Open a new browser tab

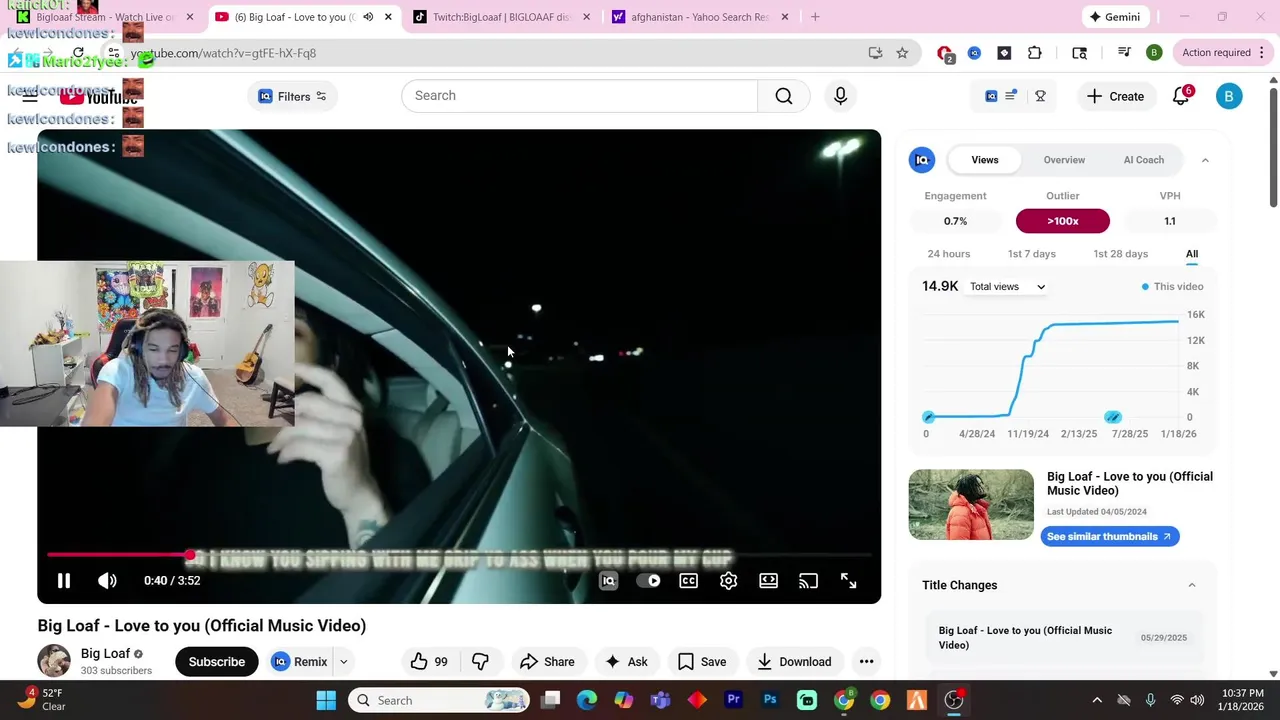tap(815, 17)
